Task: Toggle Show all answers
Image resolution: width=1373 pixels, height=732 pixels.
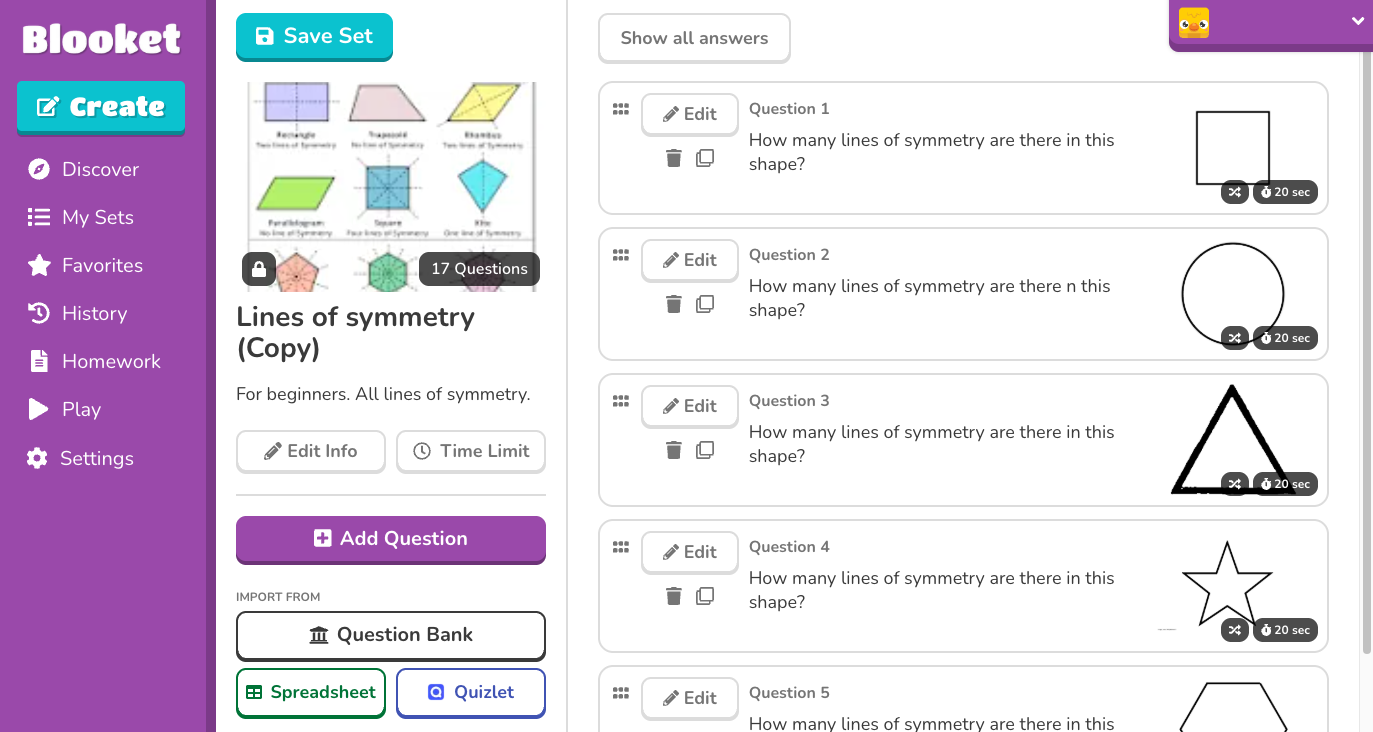Action: click(x=694, y=38)
